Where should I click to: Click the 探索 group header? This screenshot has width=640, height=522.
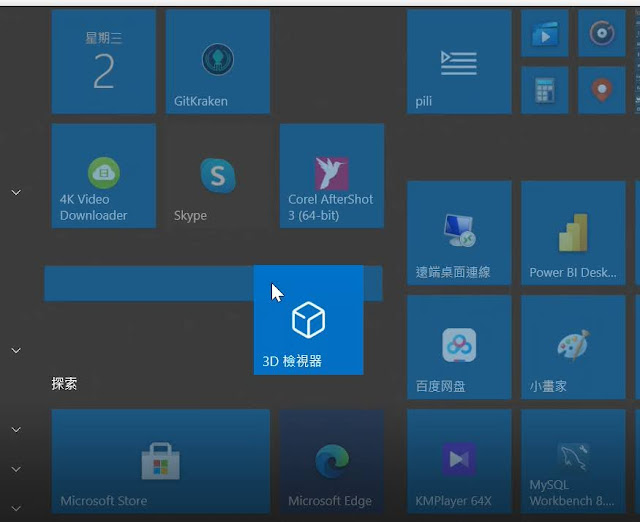click(64, 384)
